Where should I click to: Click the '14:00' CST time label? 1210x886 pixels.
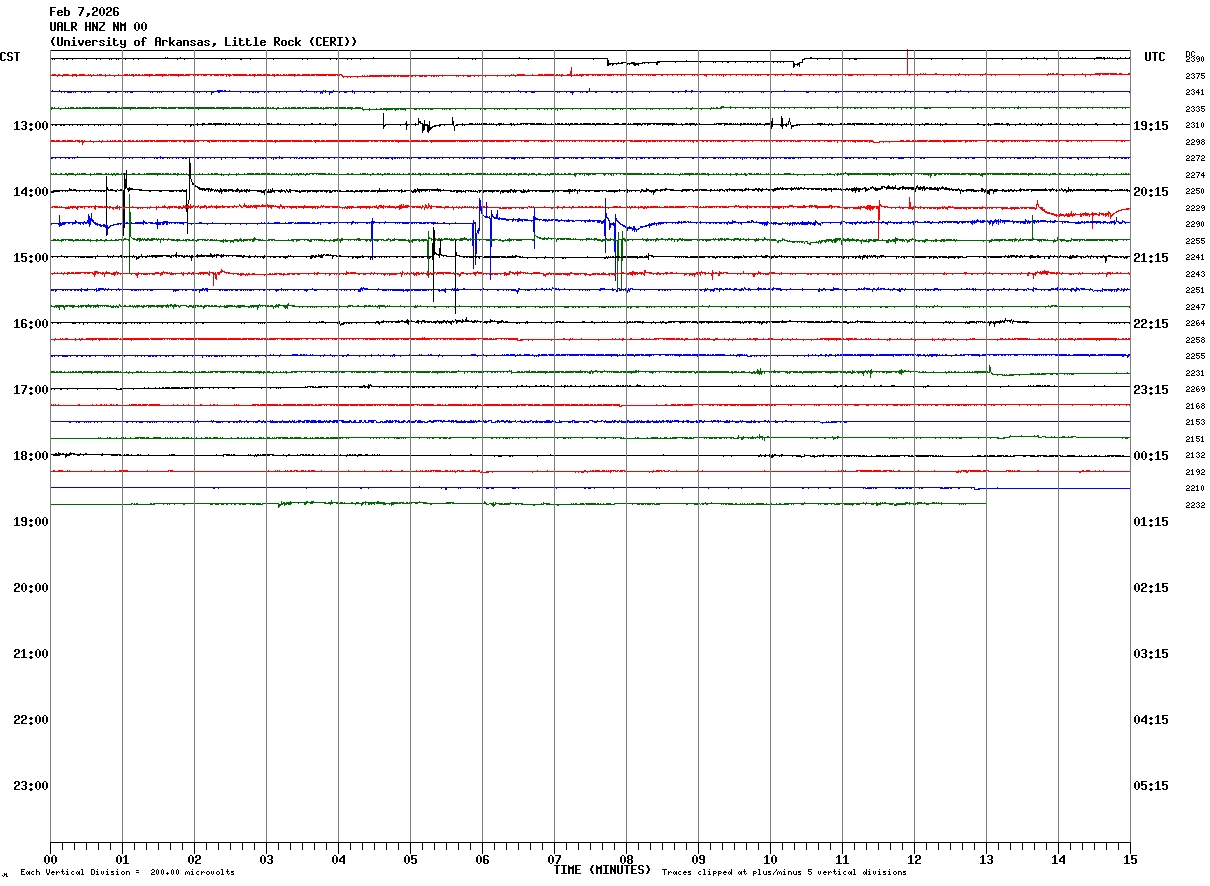pyautogui.click(x=31, y=192)
